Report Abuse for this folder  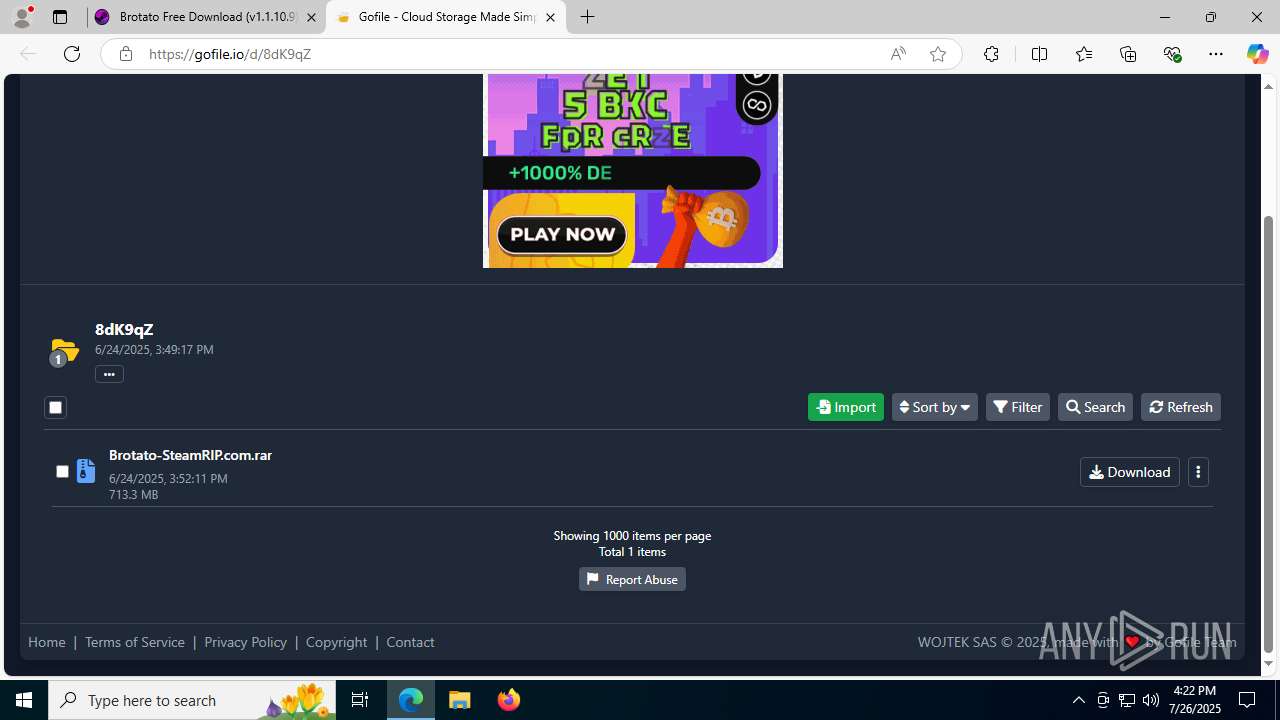point(632,579)
